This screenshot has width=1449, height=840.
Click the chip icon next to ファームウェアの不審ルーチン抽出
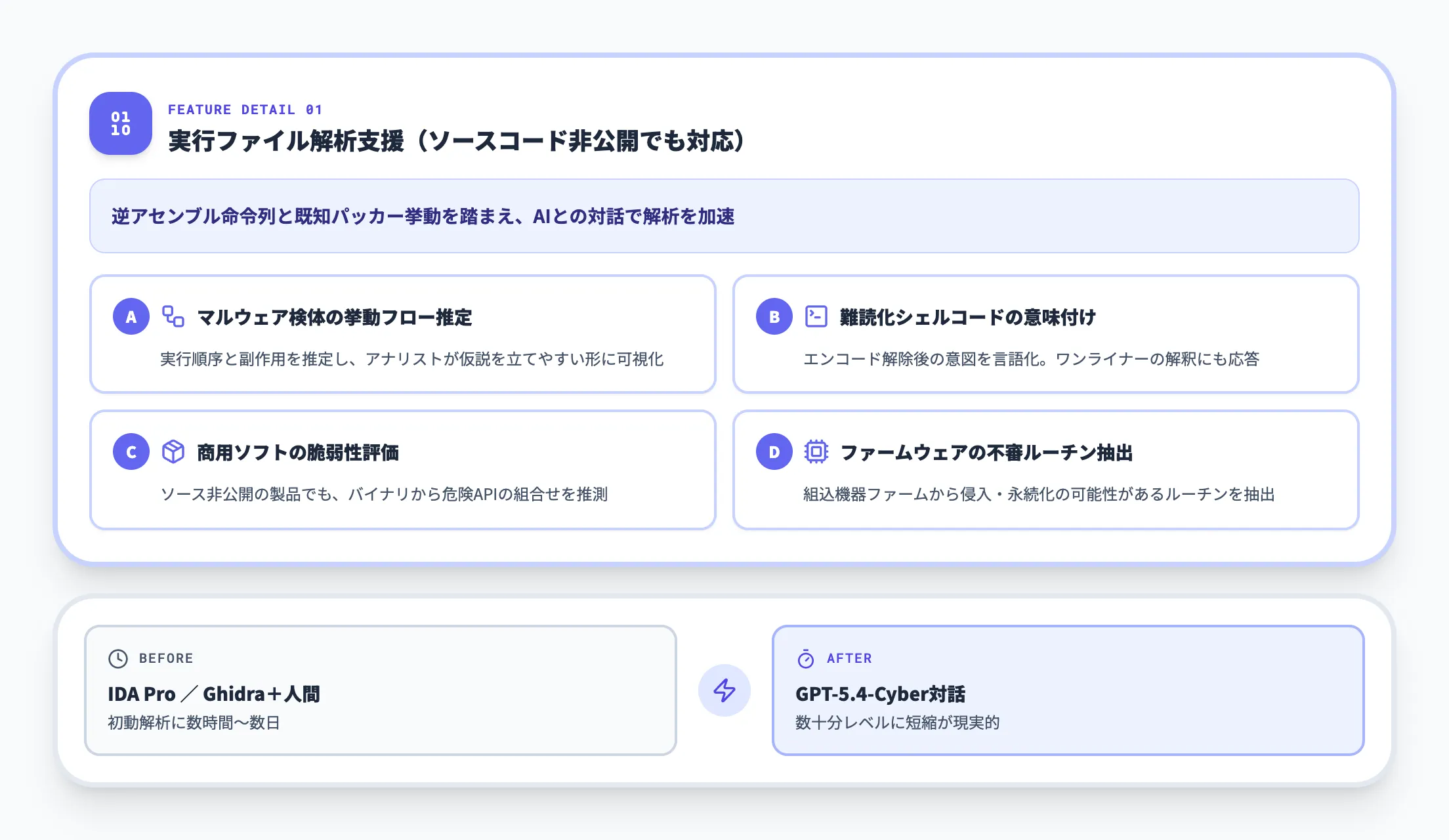click(x=816, y=452)
